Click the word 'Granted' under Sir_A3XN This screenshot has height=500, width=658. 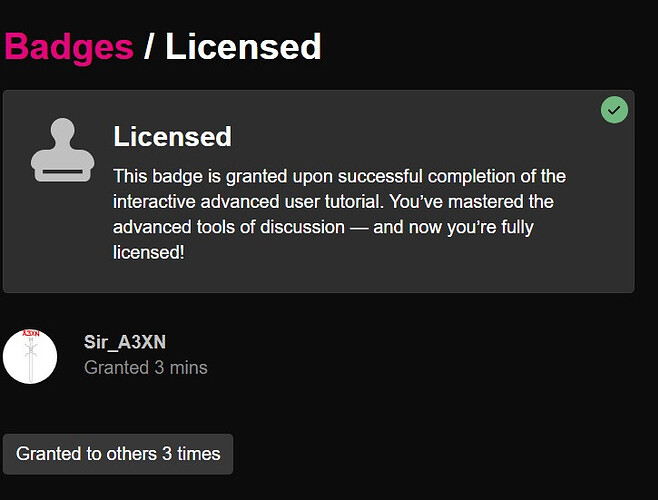[x=116, y=367]
